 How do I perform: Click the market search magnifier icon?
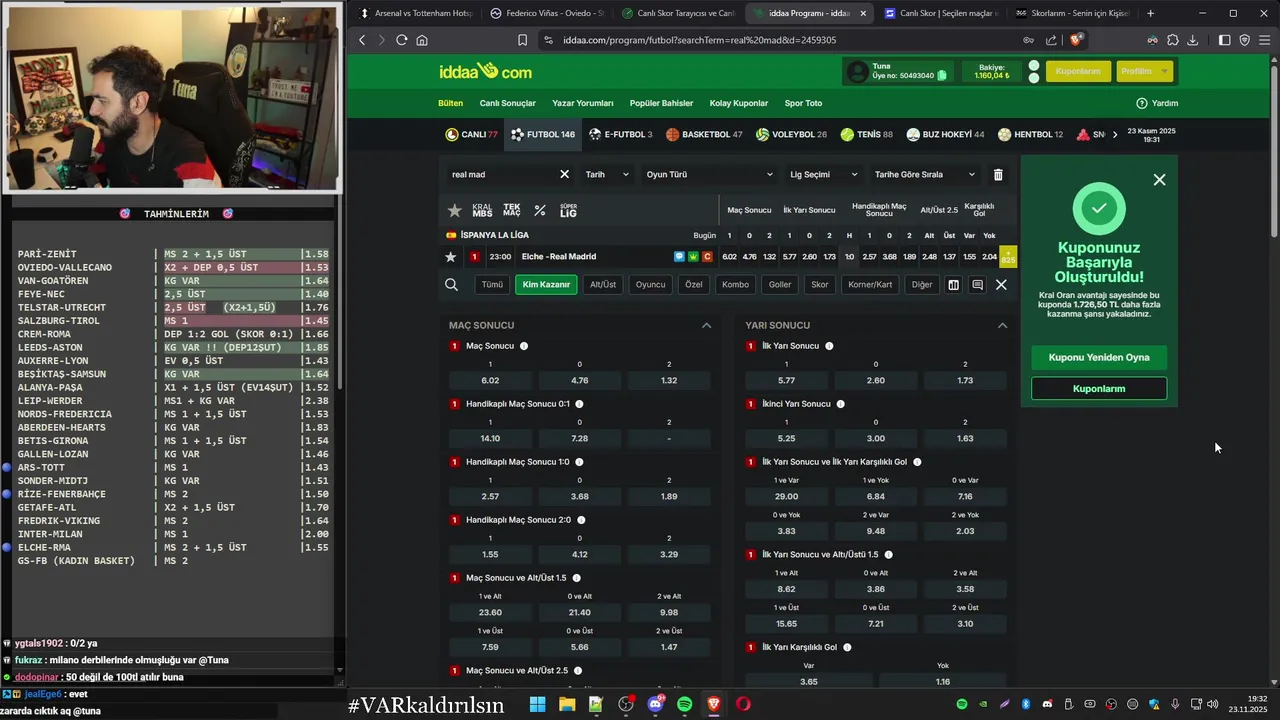[451, 285]
